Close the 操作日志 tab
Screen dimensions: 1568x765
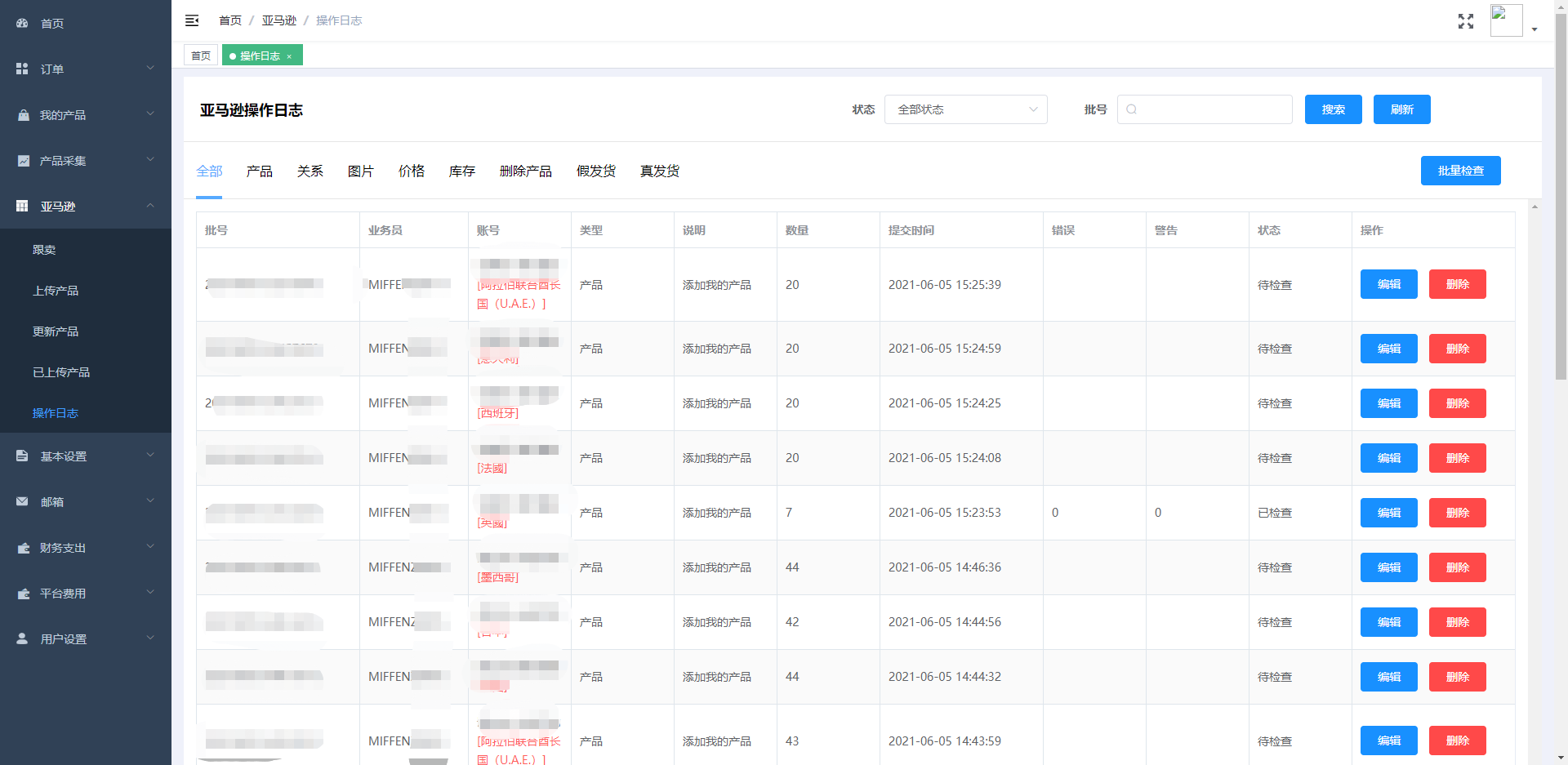coord(289,56)
